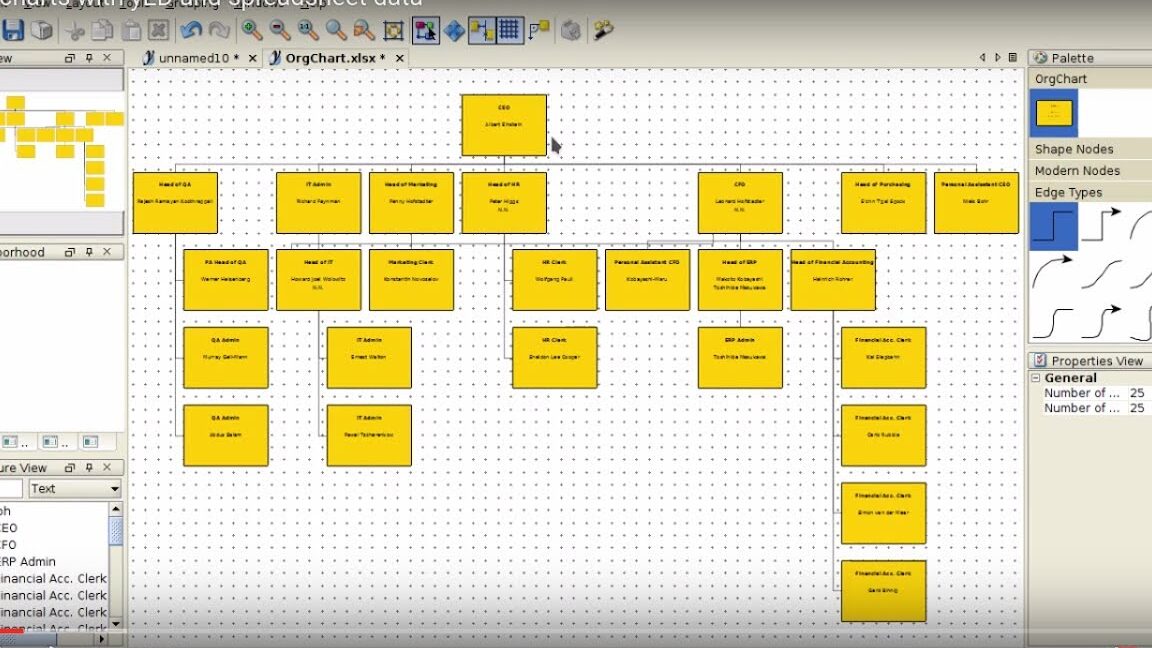Click the Redo toolbar icon
Image resolution: width=1152 pixels, height=648 pixels.
[216, 29]
